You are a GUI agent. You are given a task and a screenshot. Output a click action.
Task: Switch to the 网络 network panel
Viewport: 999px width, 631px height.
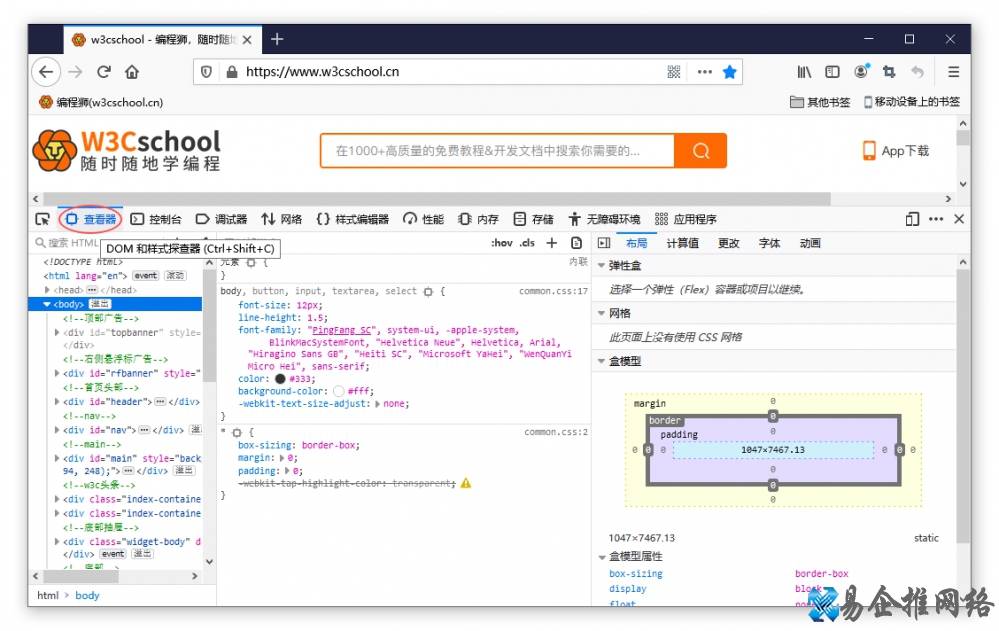click(282, 219)
